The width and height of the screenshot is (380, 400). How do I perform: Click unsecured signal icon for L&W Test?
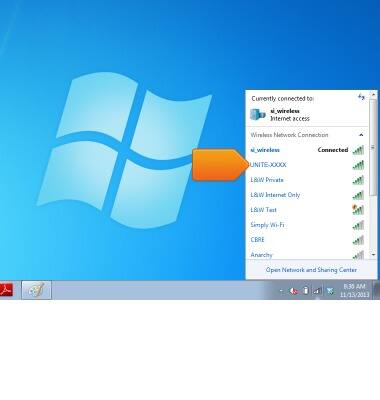(358, 210)
